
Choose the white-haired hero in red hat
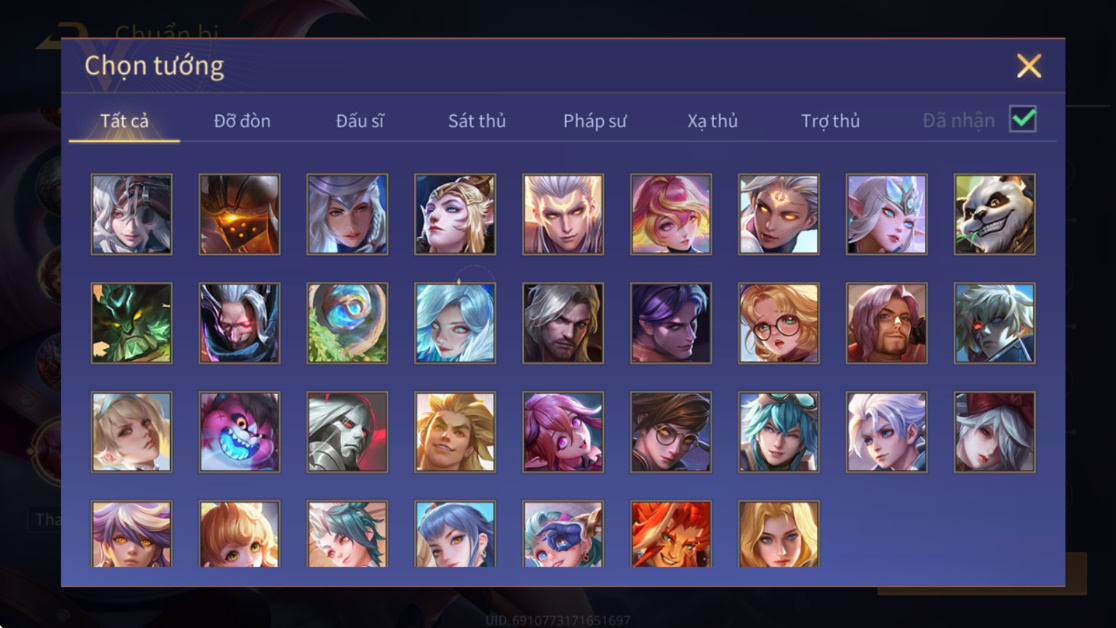tap(994, 431)
